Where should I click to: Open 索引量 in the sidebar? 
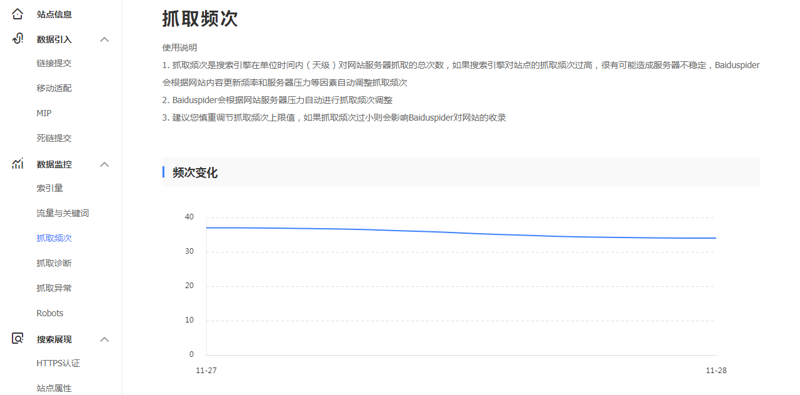click(x=49, y=188)
